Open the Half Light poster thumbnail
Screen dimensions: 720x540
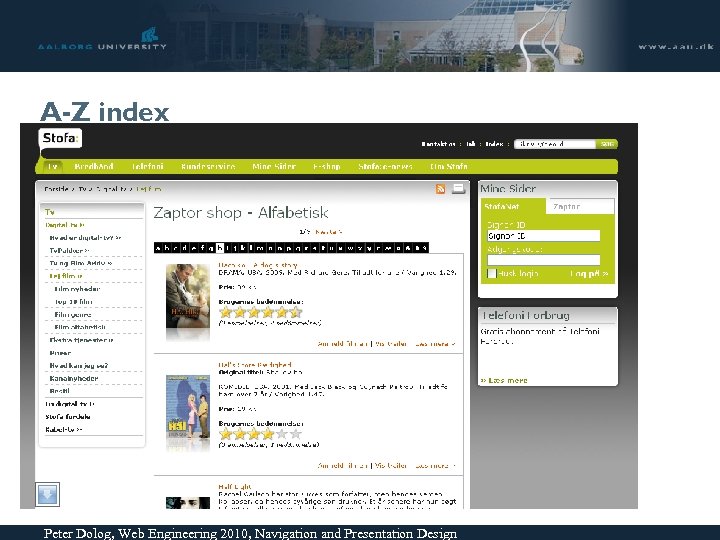188,503
